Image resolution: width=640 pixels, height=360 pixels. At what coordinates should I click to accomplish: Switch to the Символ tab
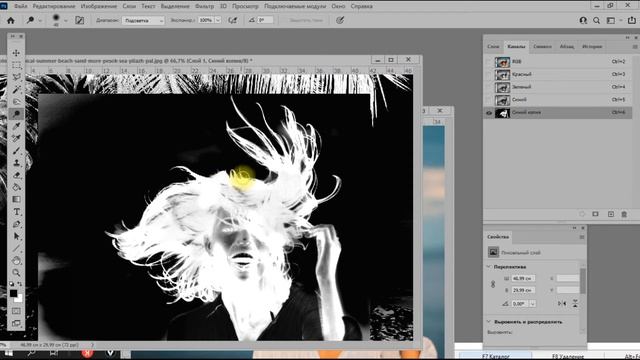pos(542,47)
